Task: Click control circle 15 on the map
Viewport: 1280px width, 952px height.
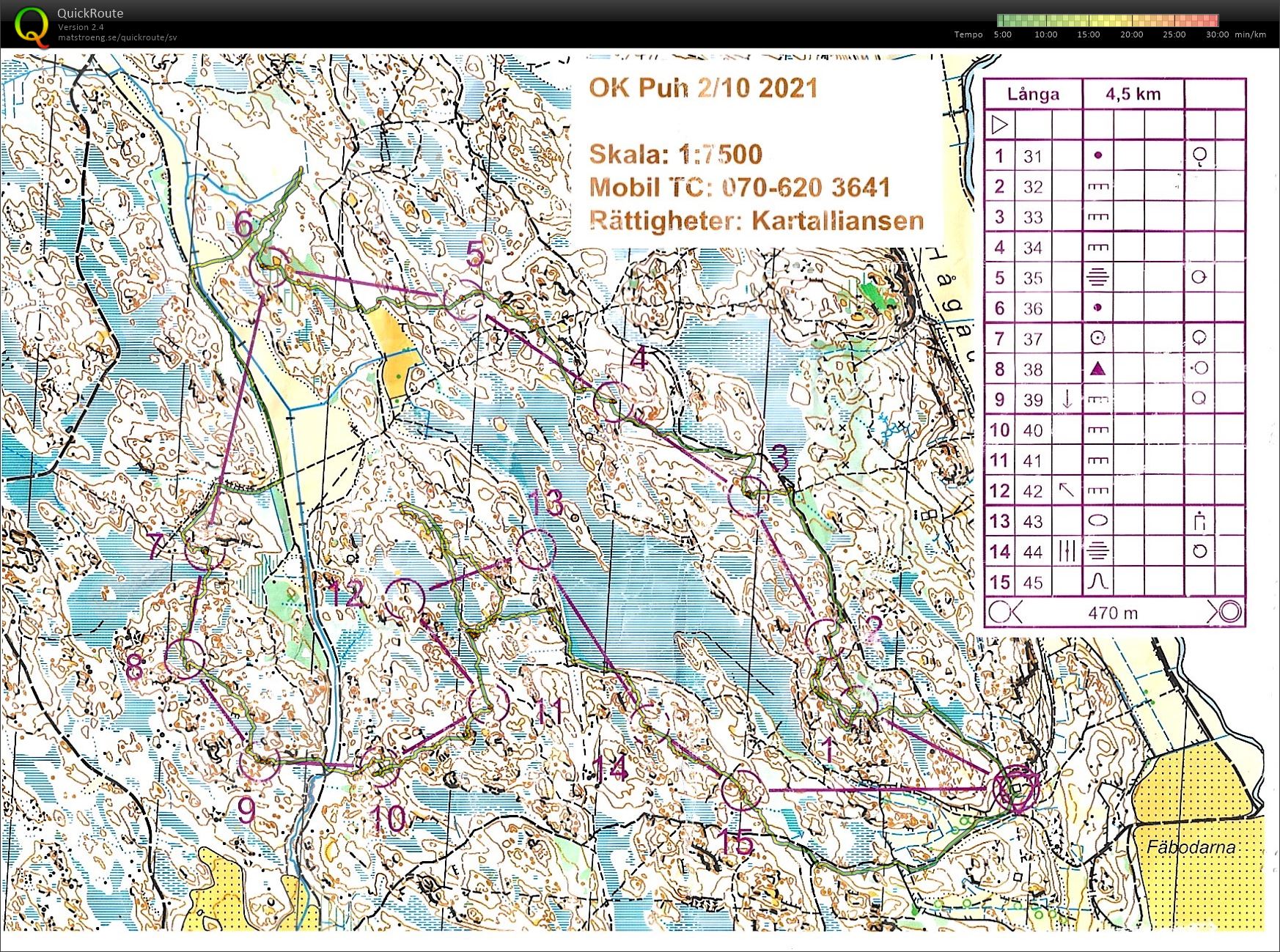Action: 741,790
